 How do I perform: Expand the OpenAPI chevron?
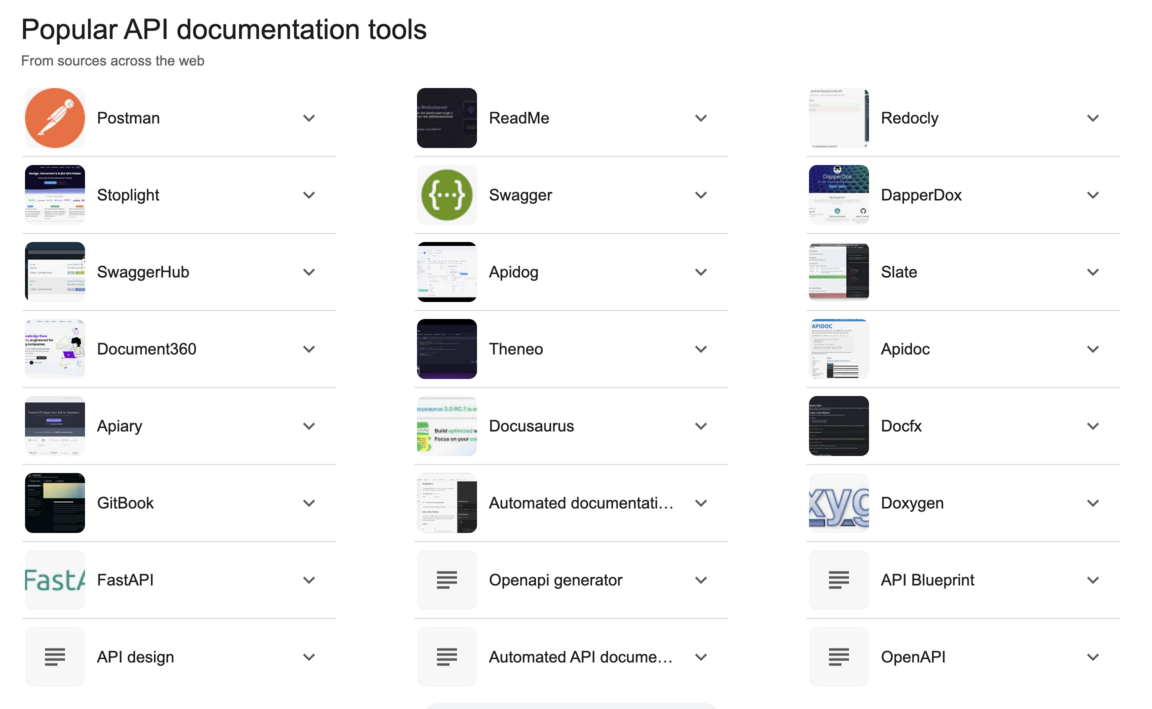pyautogui.click(x=1093, y=657)
